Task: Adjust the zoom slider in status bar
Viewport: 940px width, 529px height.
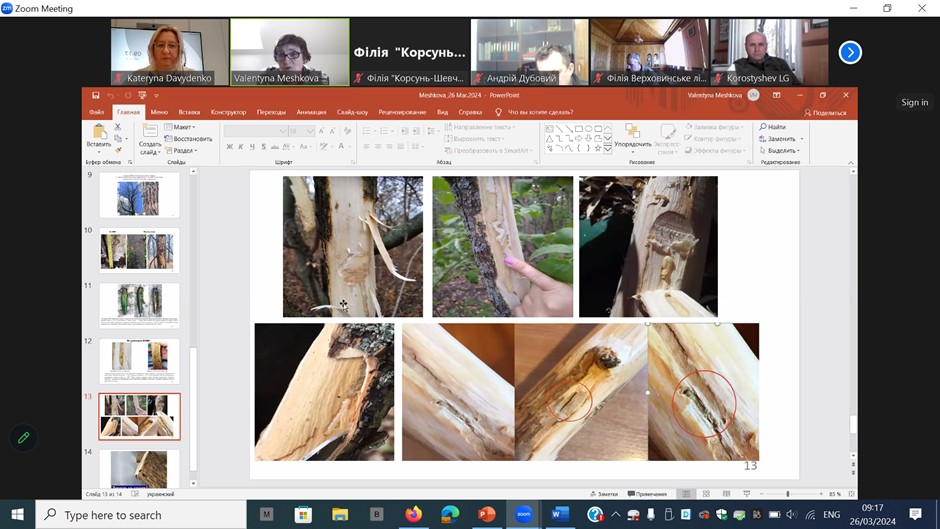Action: click(x=788, y=494)
